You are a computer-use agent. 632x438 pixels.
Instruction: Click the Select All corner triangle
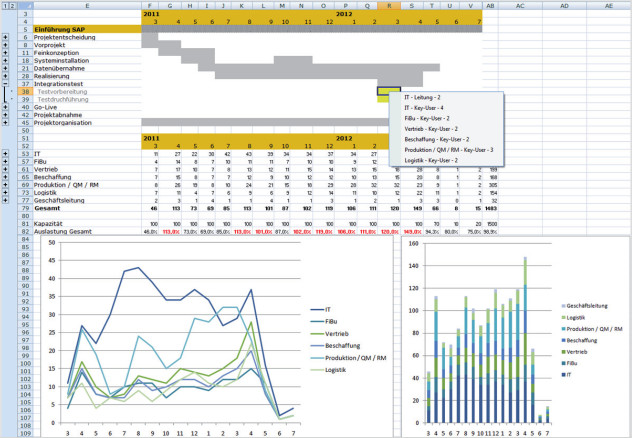(x=26, y=5)
